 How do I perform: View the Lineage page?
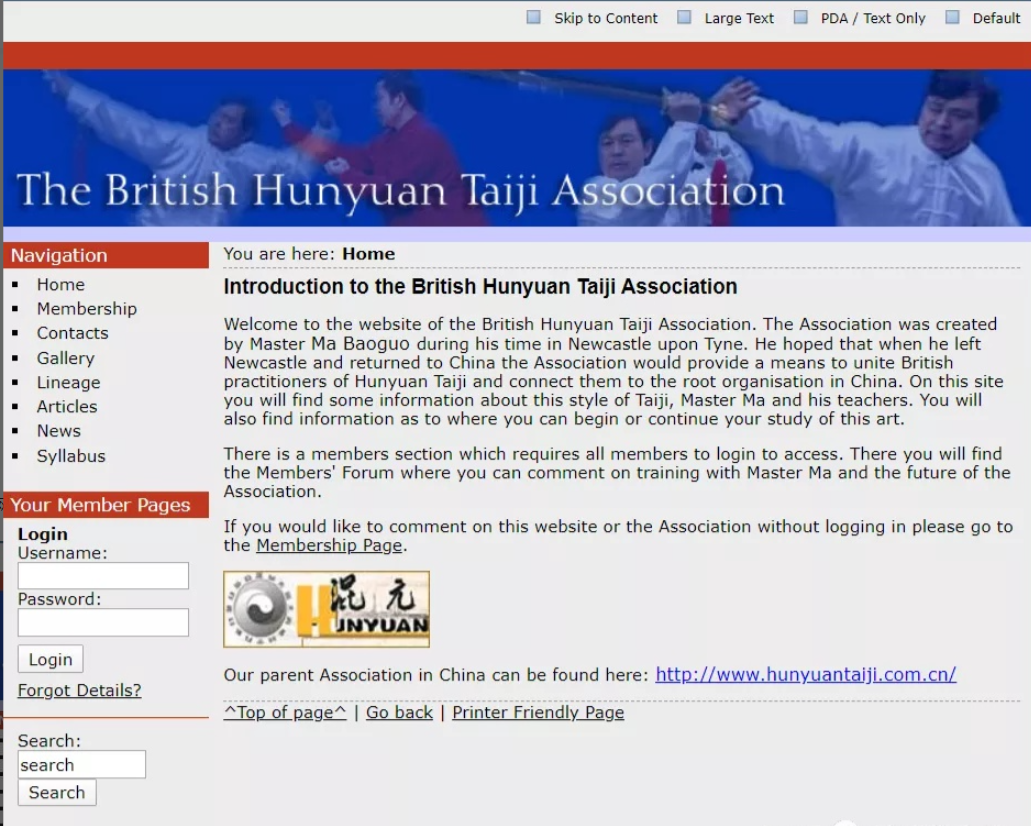click(68, 382)
